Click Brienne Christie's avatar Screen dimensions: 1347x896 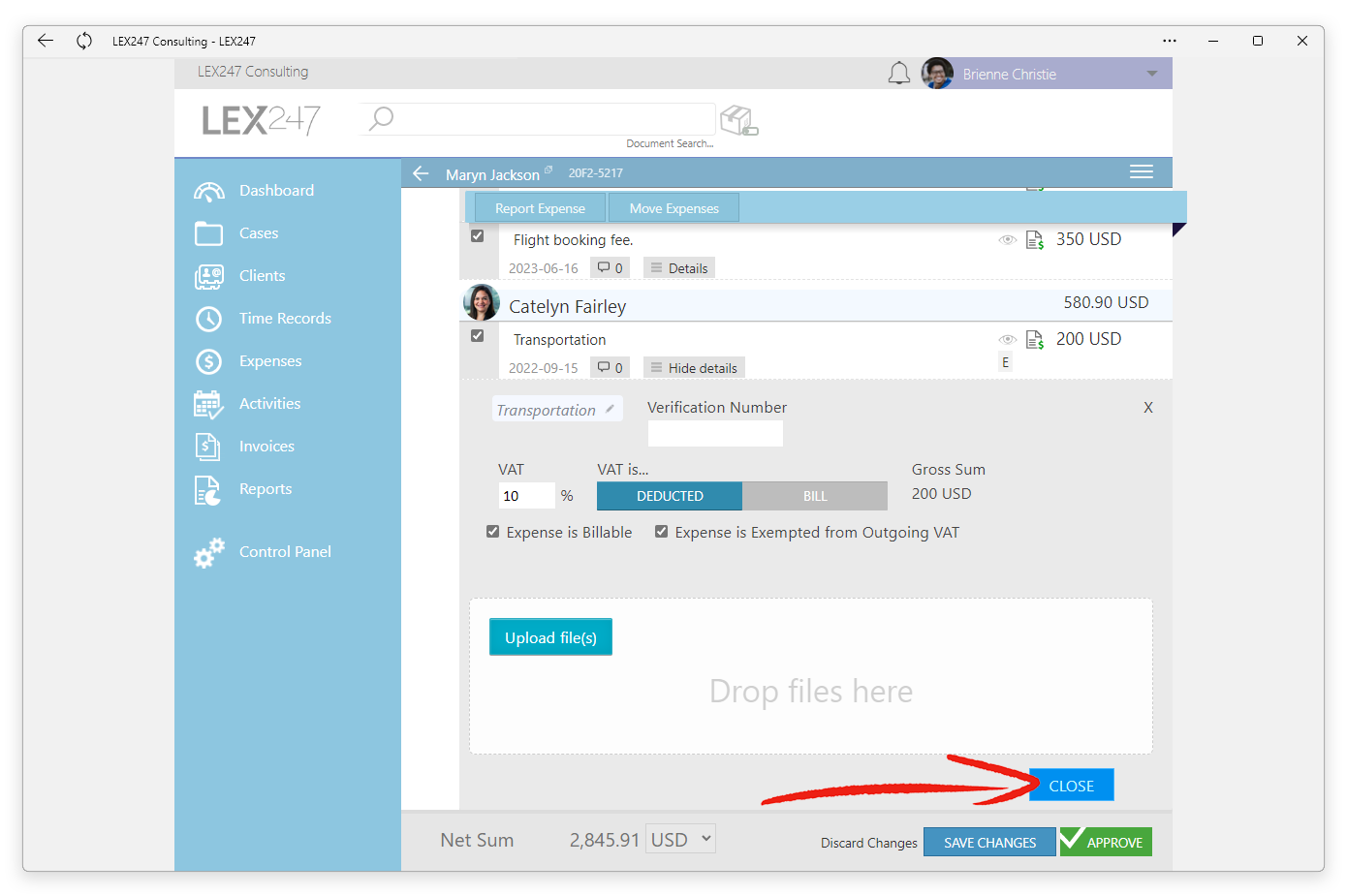point(937,74)
